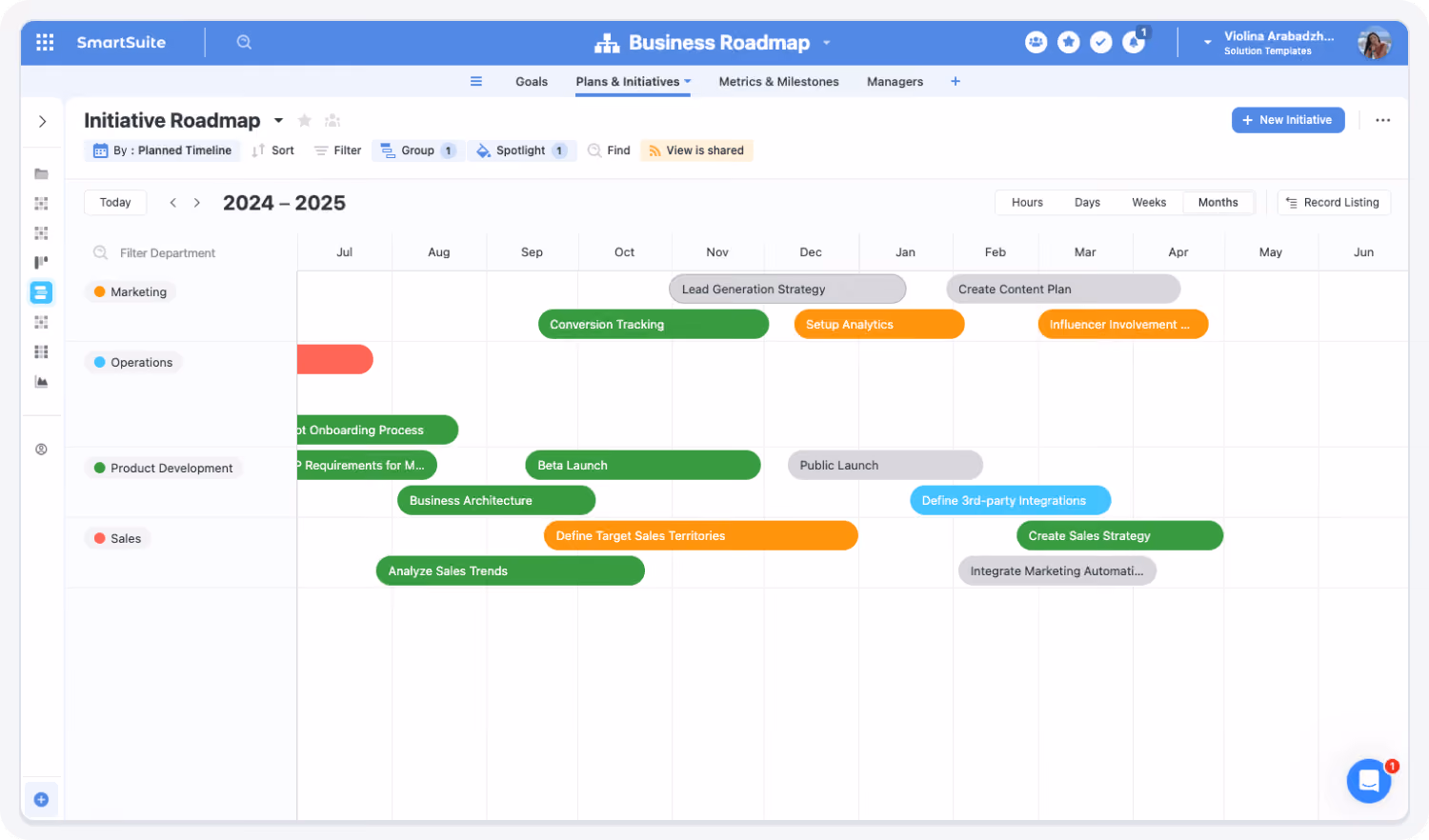The width and height of the screenshot is (1429, 840).
Task: Open the Setup Analytics bar
Action: pyautogui.click(x=879, y=324)
